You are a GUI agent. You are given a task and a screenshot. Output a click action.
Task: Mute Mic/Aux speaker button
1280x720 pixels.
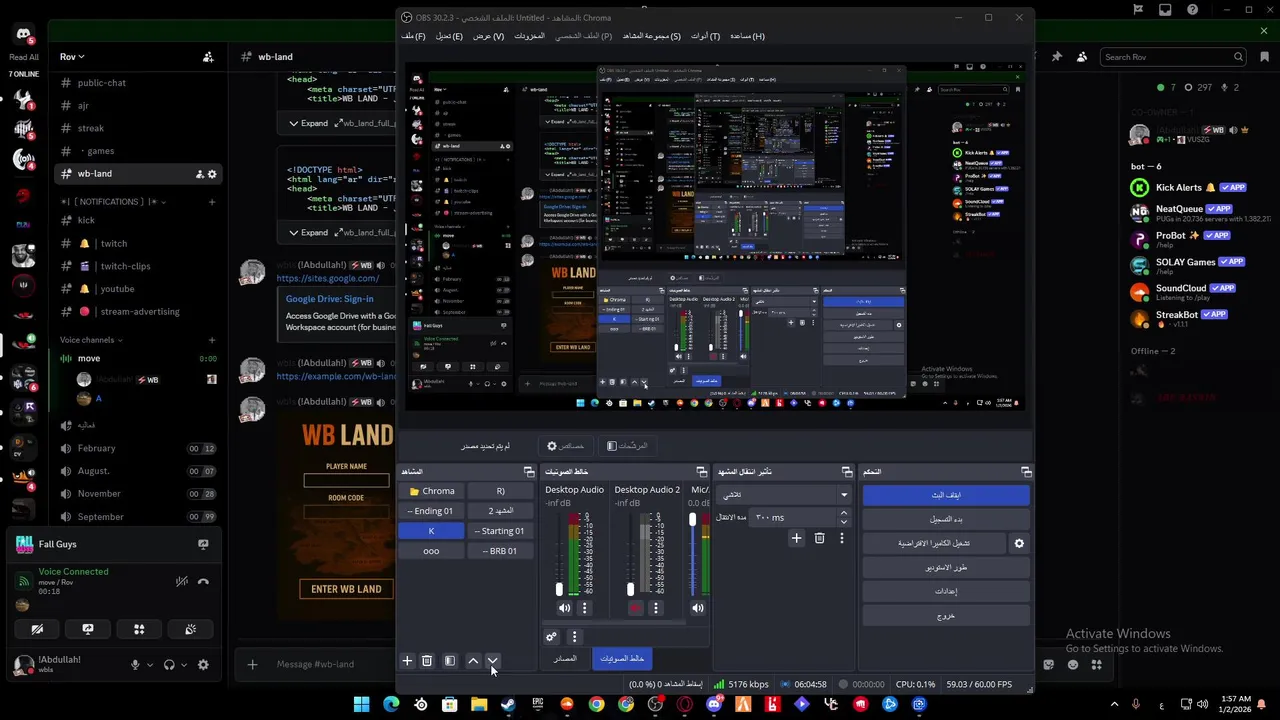pyautogui.click(x=698, y=607)
